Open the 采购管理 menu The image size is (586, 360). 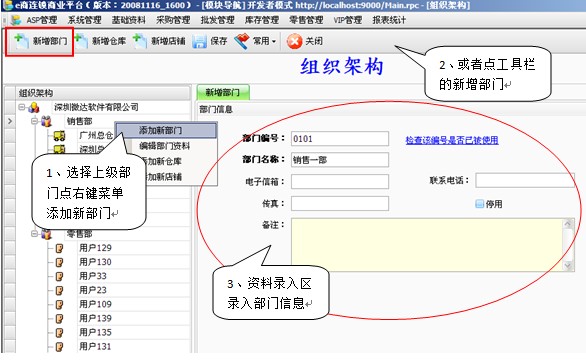click(x=173, y=20)
